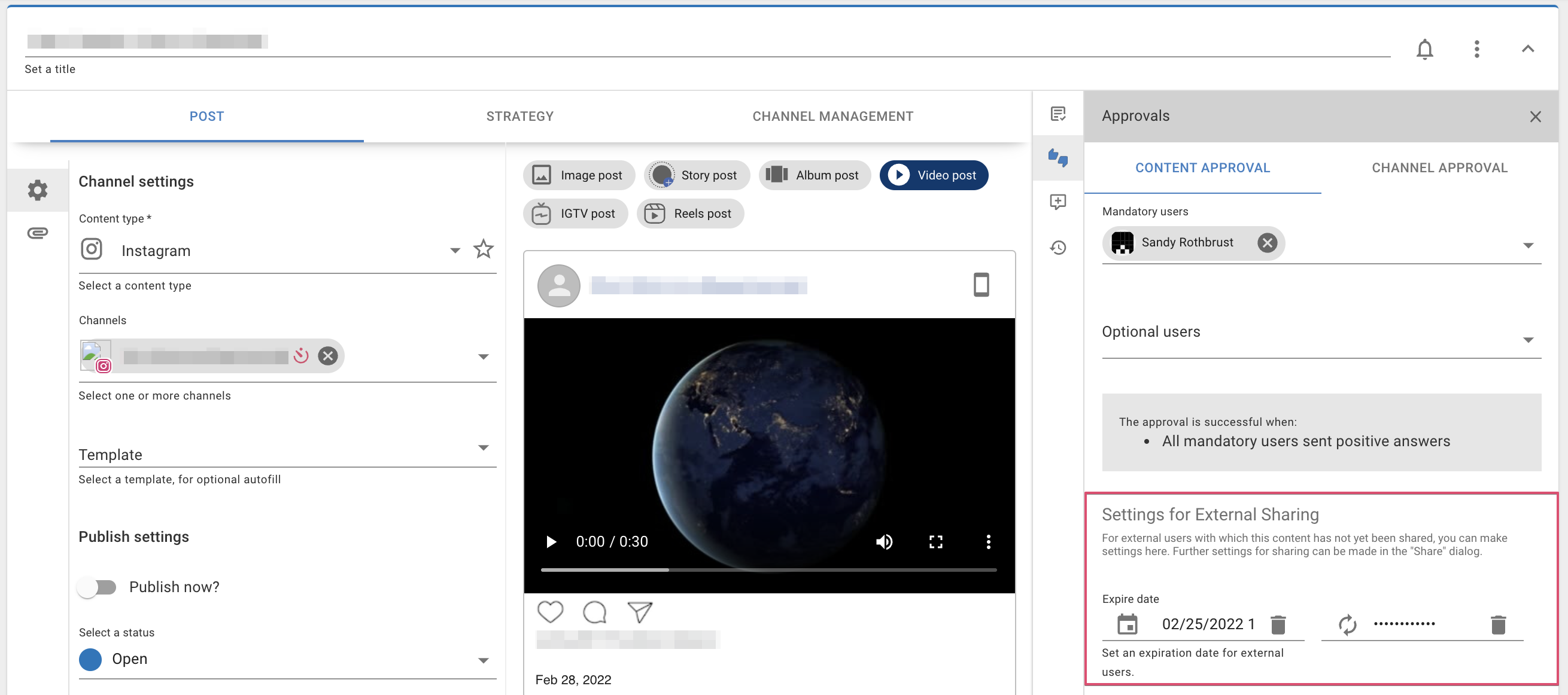Open the three-dot more options menu
Screen dimensions: 1568x695
(x=1476, y=48)
